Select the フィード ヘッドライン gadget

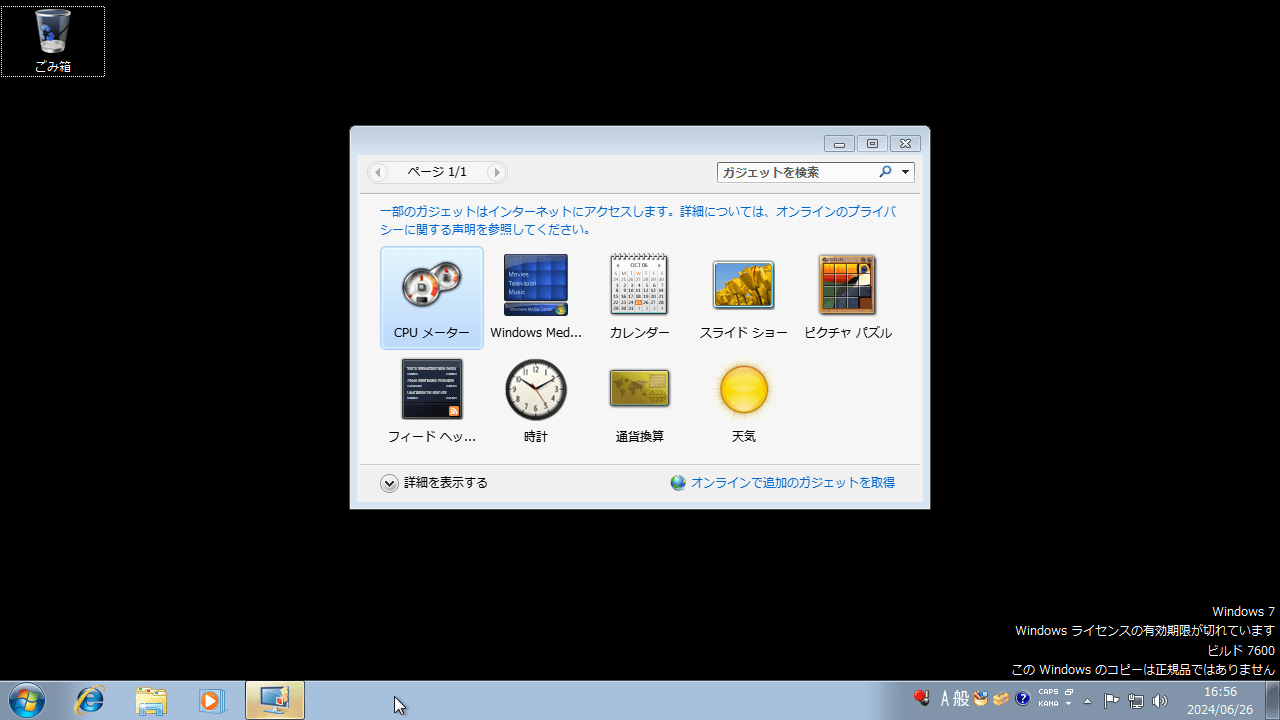[x=432, y=402]
